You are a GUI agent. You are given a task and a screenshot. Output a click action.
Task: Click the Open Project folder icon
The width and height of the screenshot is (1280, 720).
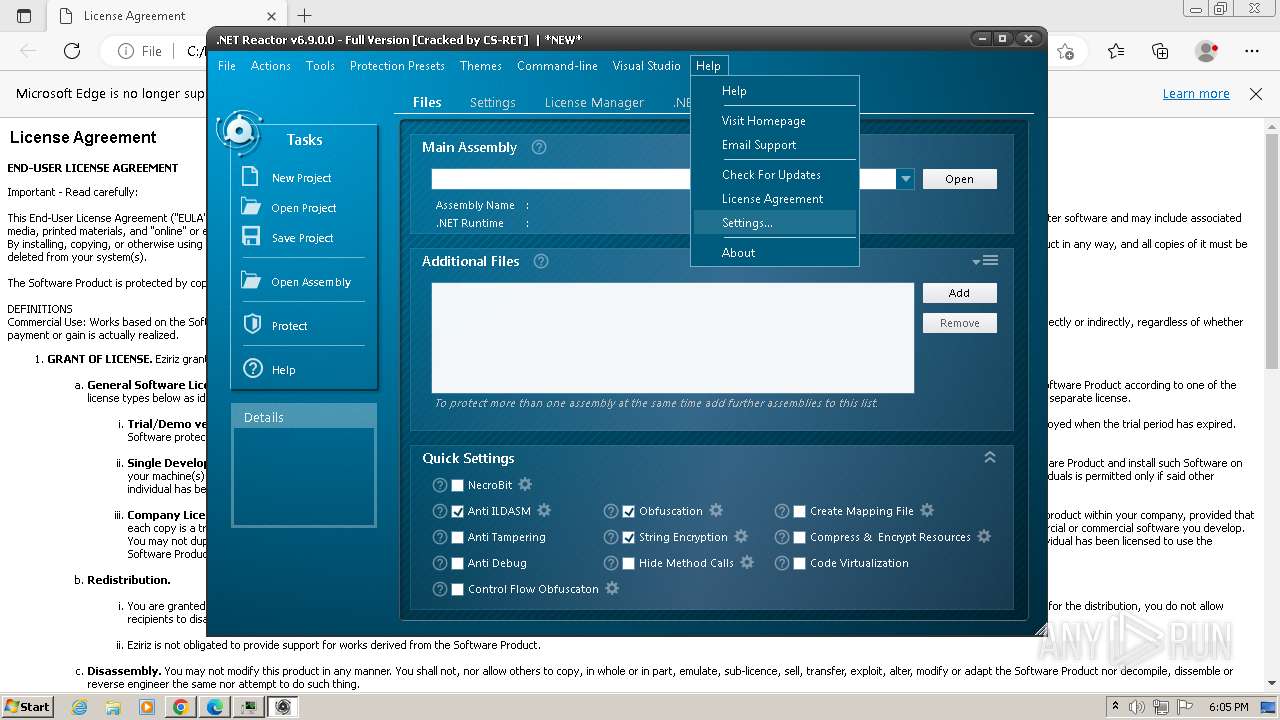click(251, 207)
